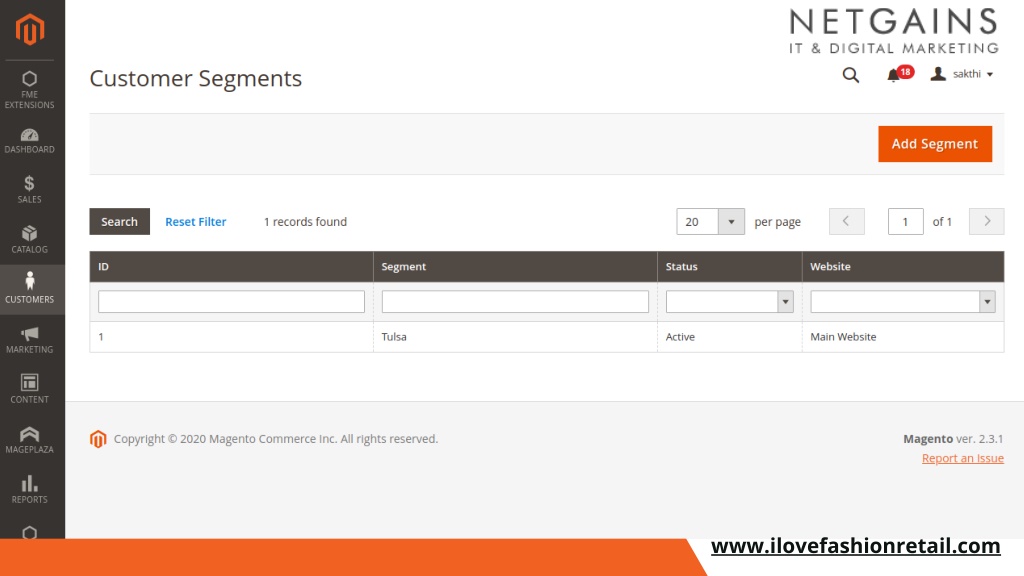This screenshot has height=576, width=1024.
Task: Click the '1 records found' text
Action: (x=305, y=221)
